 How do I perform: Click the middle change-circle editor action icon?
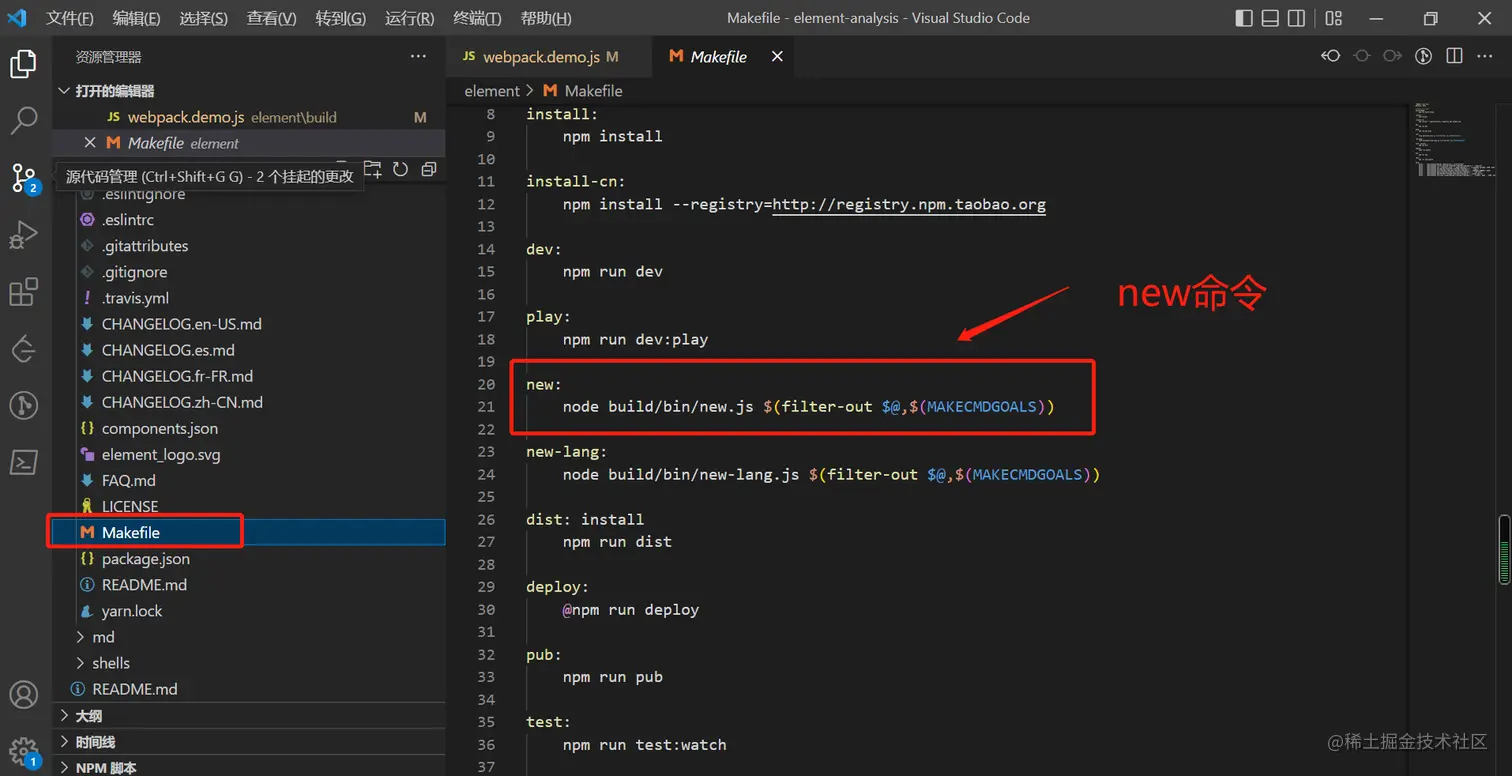1361,56
